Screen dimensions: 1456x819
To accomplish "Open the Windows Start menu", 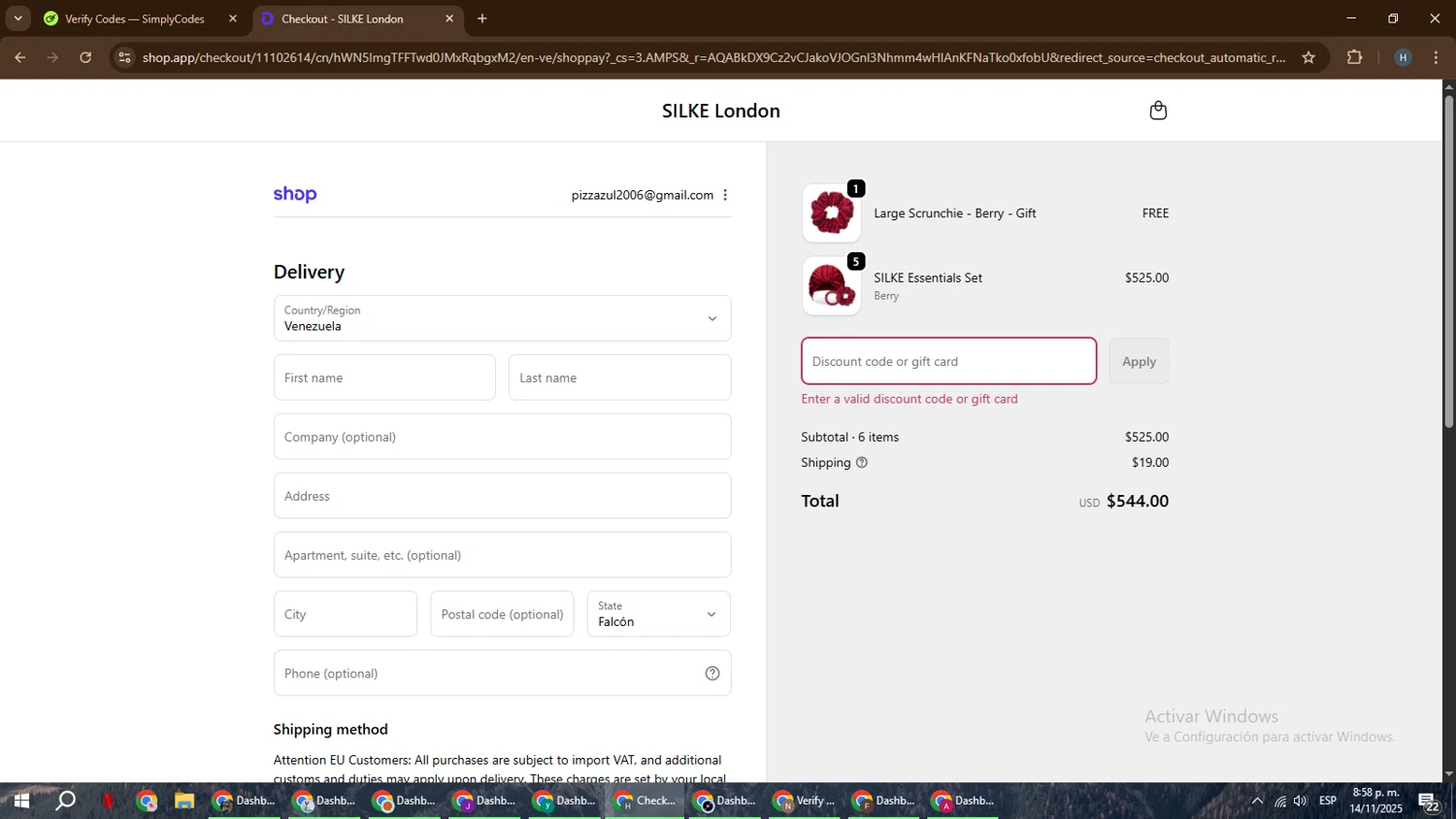I will click(21, 801).
